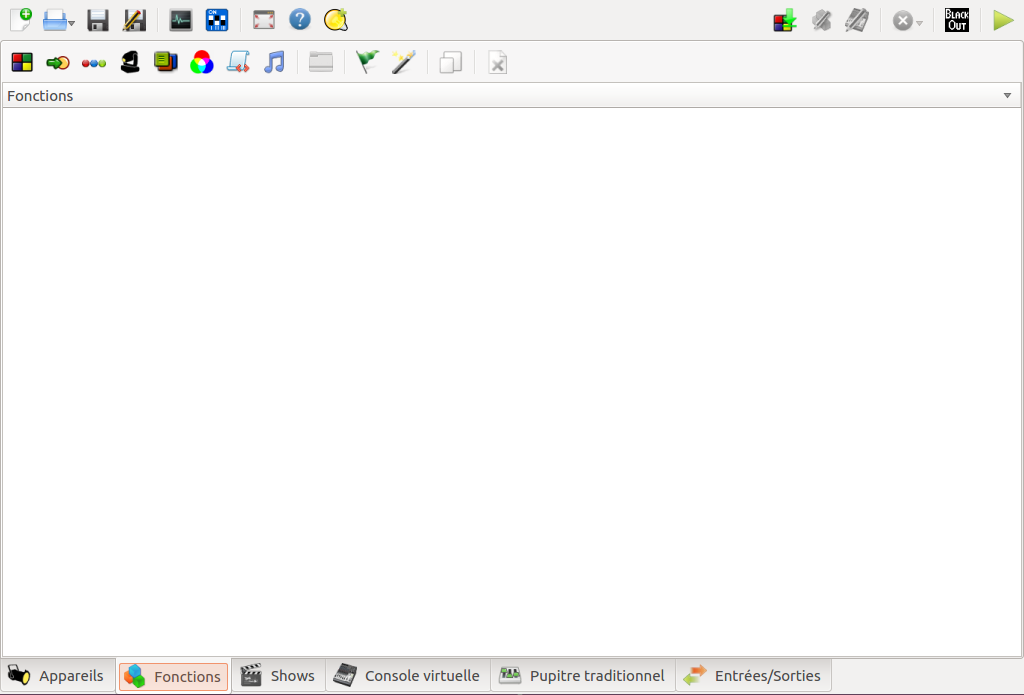This screenshot has width=1024, height=695.
Task: Create a new workspace with the document icon
Action: pos(21,20)
